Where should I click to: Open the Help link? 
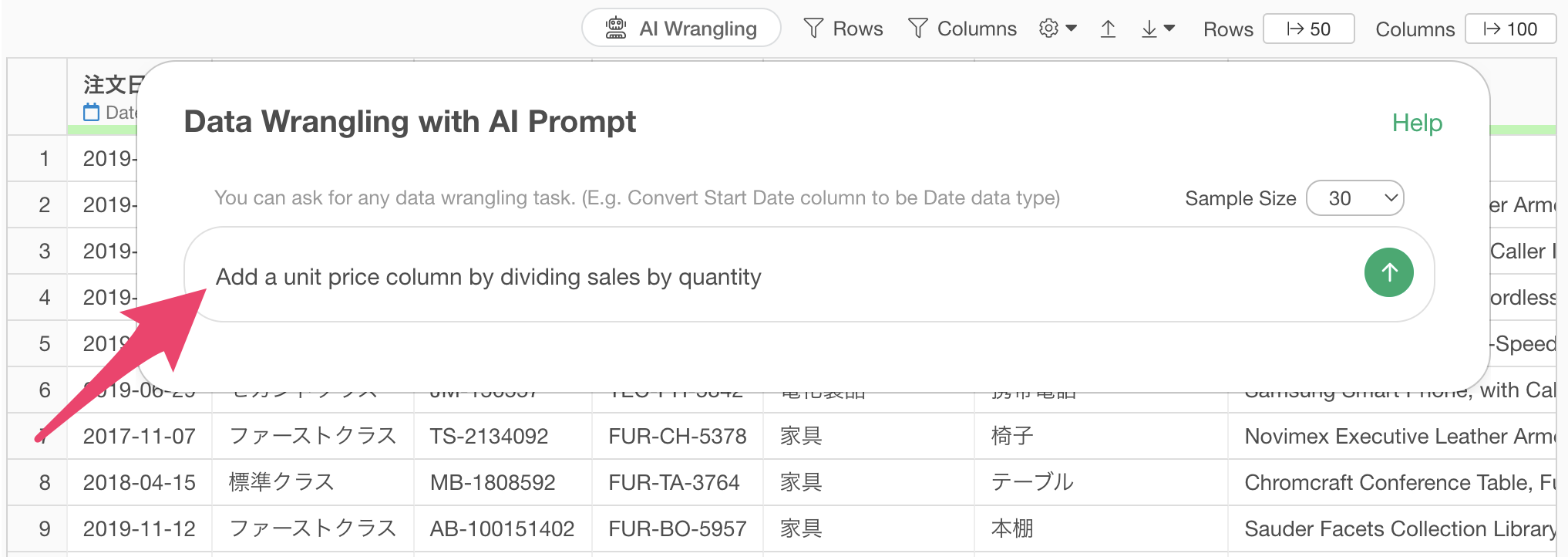pos(1417,123)
